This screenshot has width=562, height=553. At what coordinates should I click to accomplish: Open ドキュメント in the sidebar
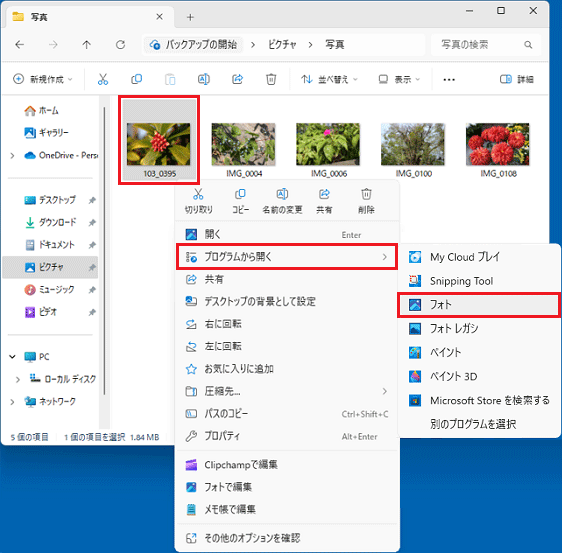click(x=49, y=245)
